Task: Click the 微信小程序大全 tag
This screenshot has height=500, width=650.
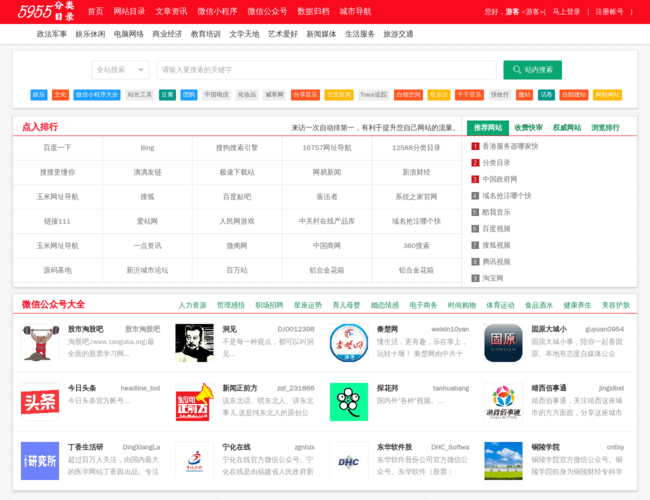Action: point(97,95)
